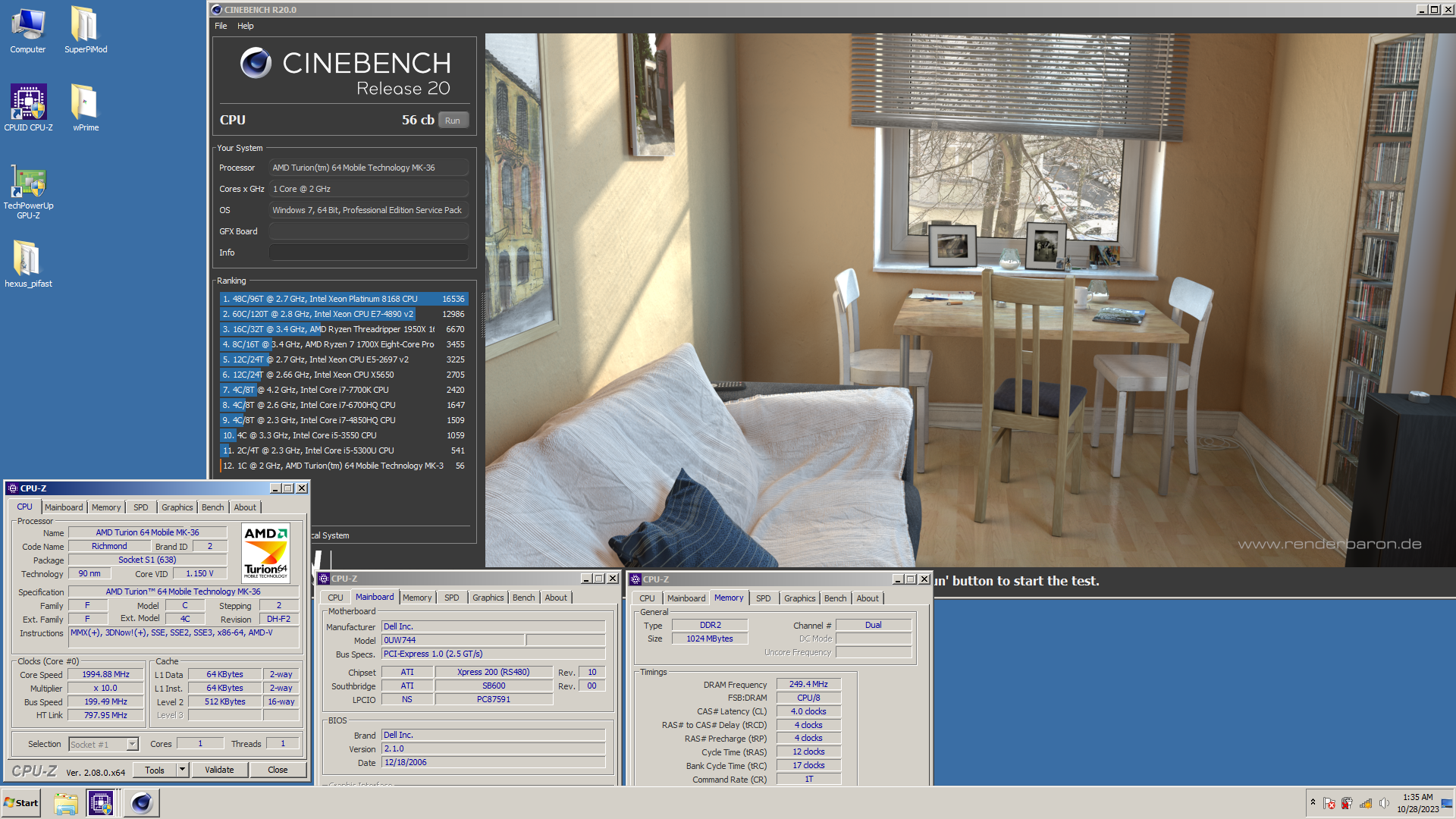Switch to the Memory tab in left CPU-Z
The width and height of the screenshot is (1456, 819).
[x=106, y=507]
